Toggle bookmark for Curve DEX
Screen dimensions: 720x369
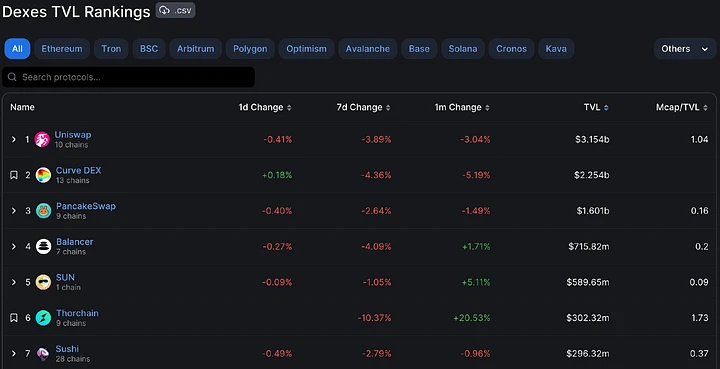(14, 175)
